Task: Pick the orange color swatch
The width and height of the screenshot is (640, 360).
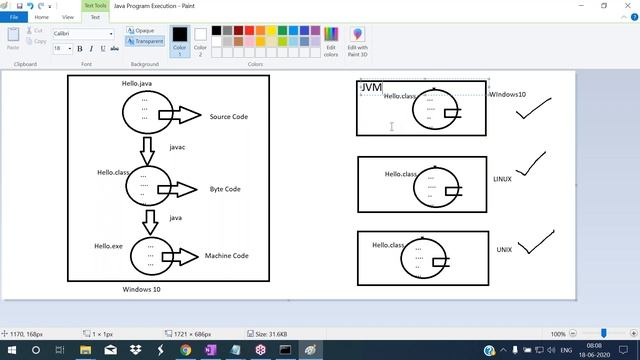Action: pyautogui.click(x=260, y=30)
